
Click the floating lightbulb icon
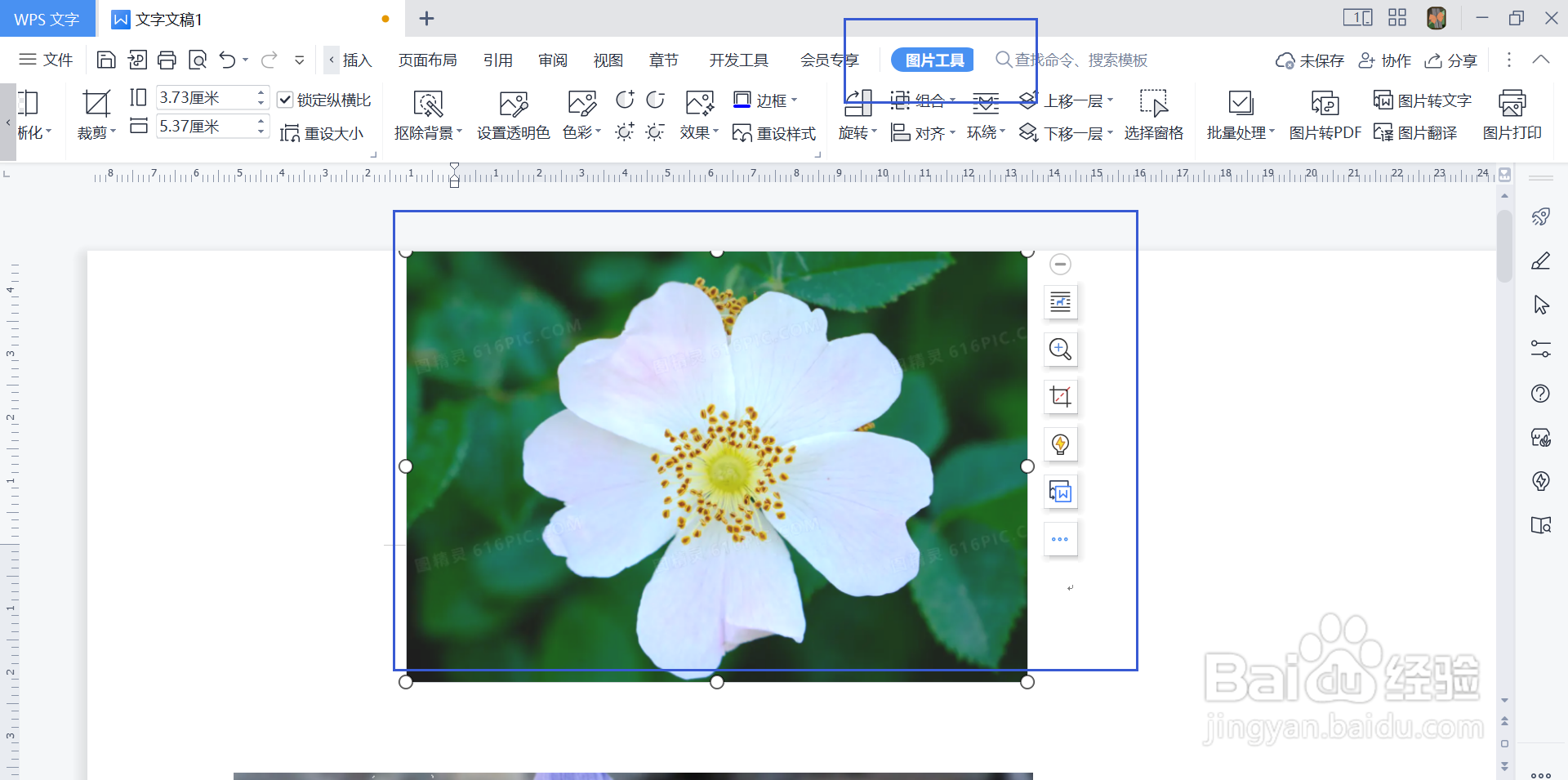click(1060, 444)
